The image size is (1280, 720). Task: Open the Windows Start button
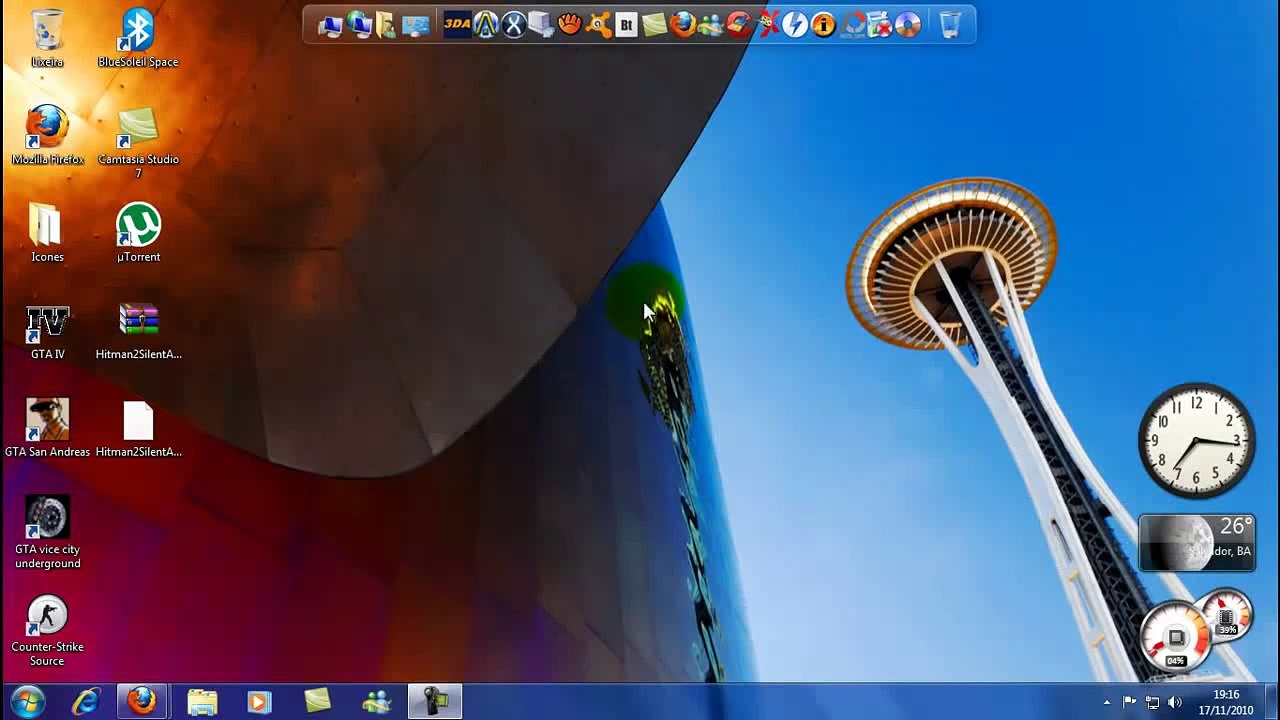click(27, 702)
